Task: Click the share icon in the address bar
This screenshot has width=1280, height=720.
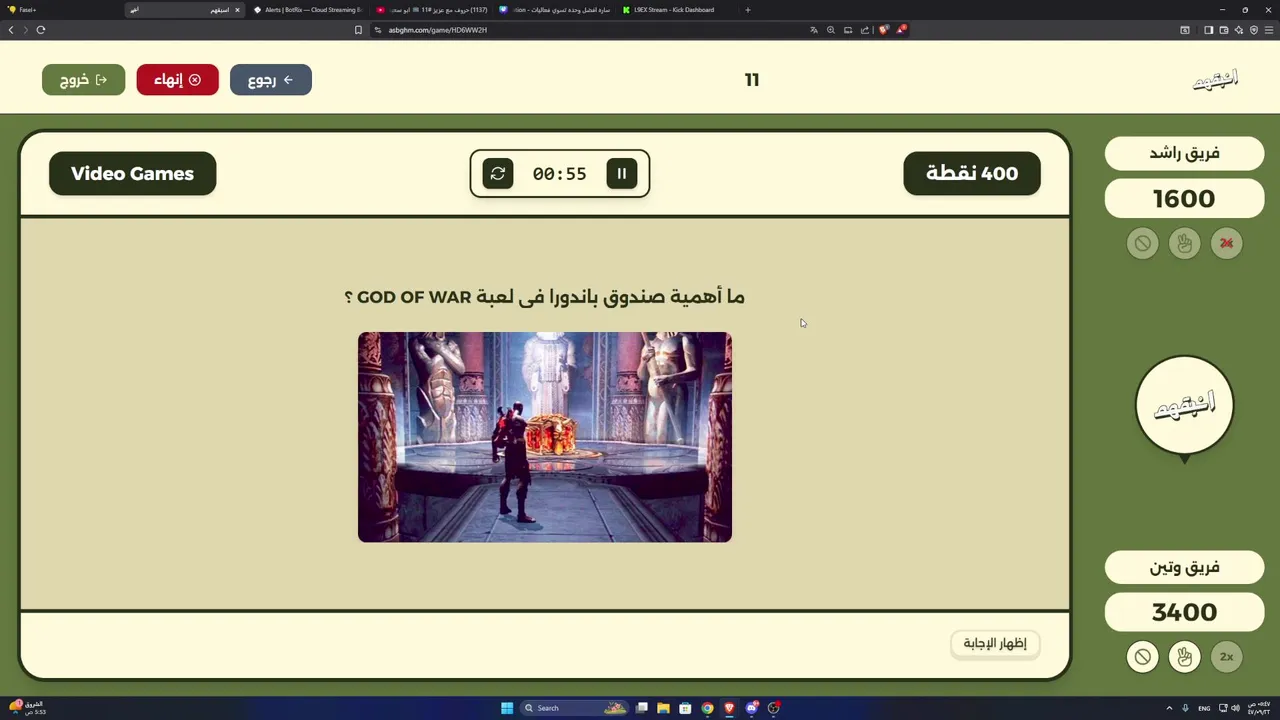Action: click(x=865, y=30)
